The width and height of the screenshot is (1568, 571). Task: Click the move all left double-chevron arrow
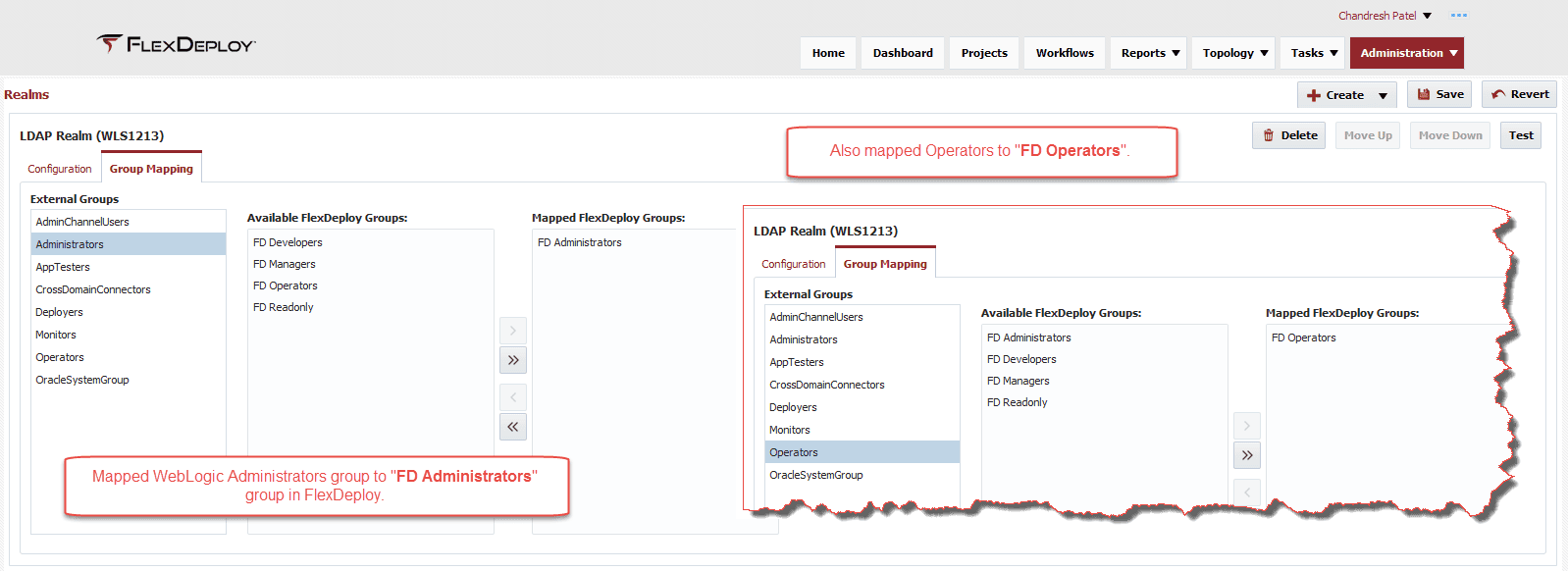tap(513, 427)
